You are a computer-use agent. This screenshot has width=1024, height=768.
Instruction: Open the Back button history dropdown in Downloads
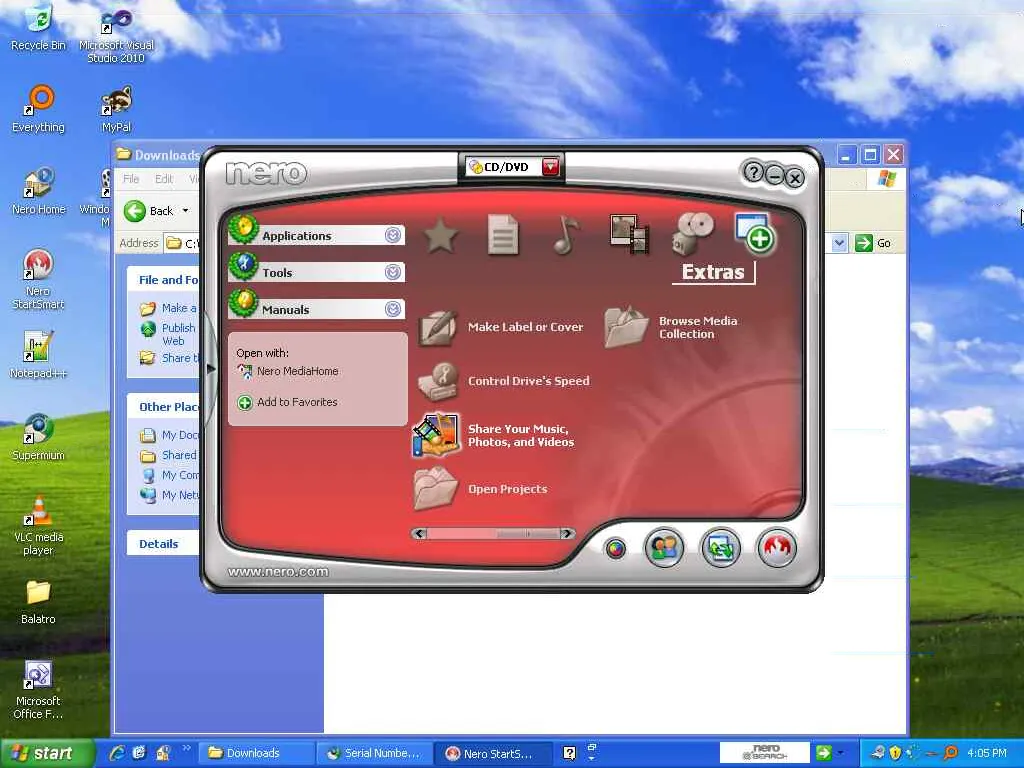(185, 210)
